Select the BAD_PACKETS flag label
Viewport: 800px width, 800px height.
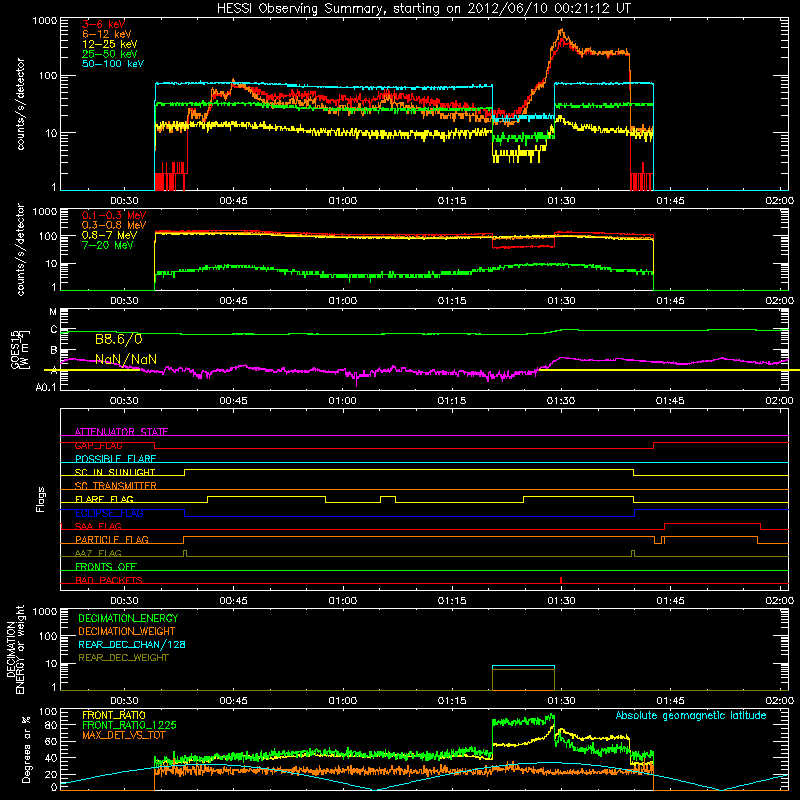(109, 580)
